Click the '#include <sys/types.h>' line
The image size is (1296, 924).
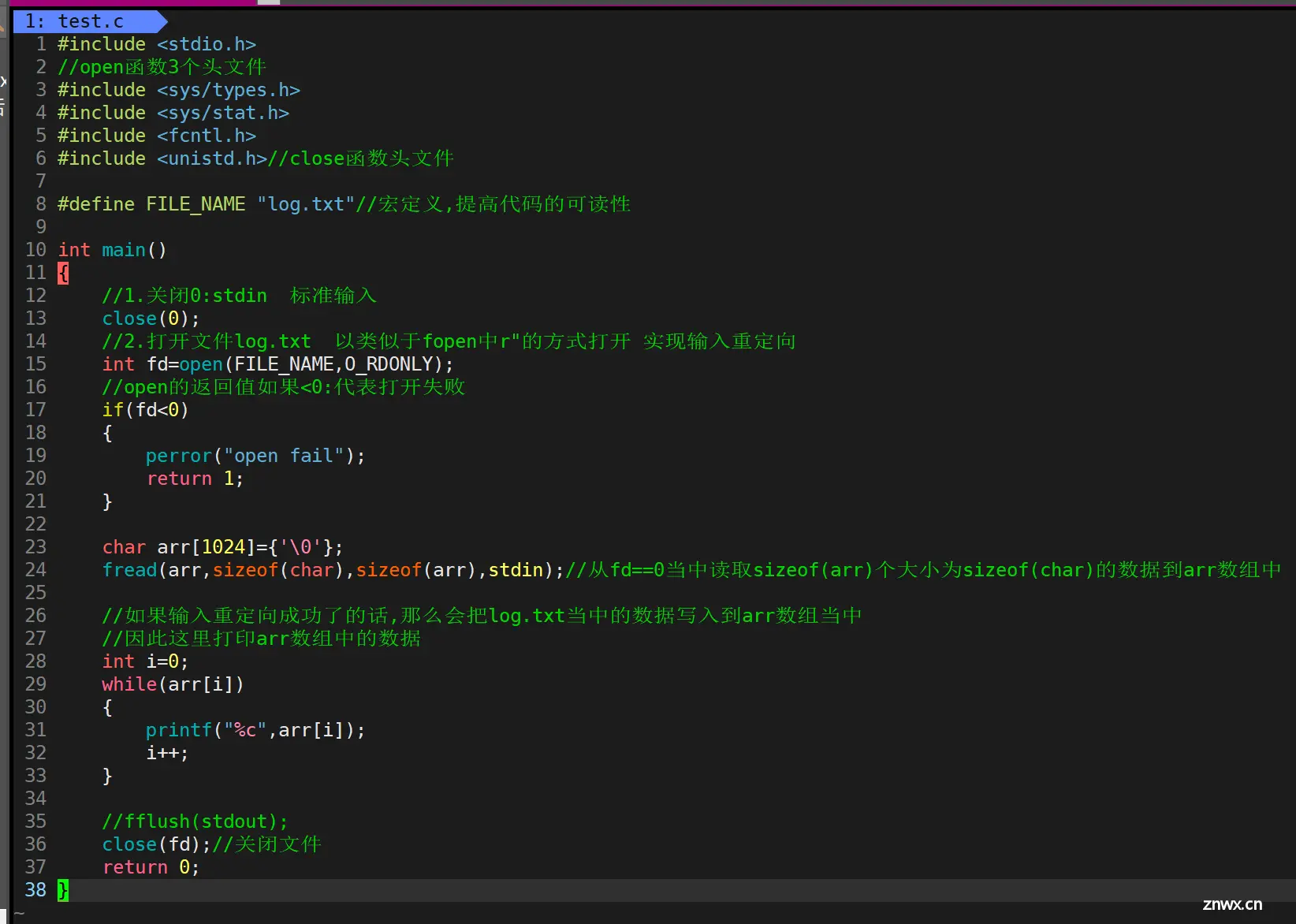tap(179, 90)
